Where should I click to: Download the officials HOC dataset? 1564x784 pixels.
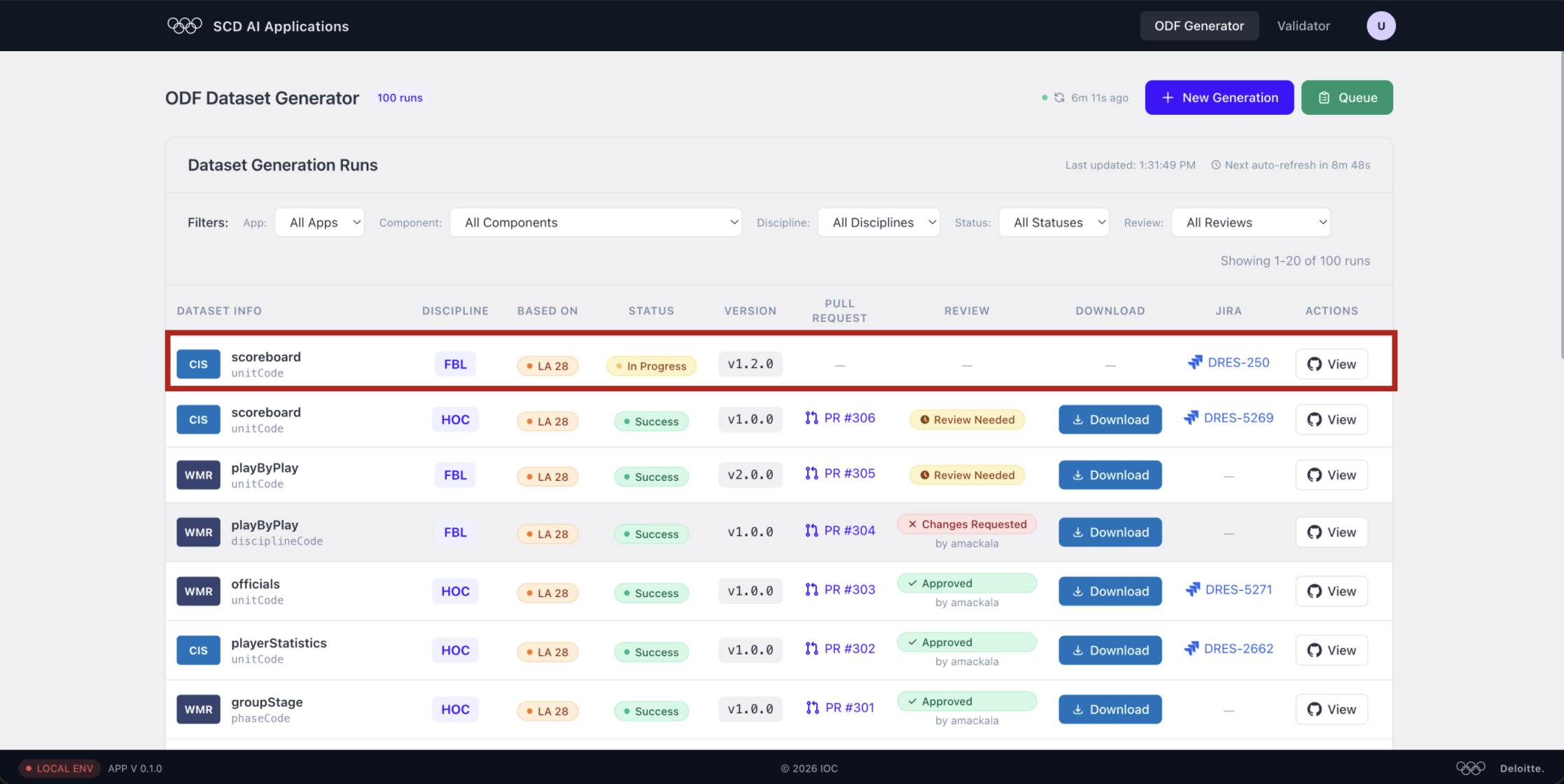(x=1110, y=591)
